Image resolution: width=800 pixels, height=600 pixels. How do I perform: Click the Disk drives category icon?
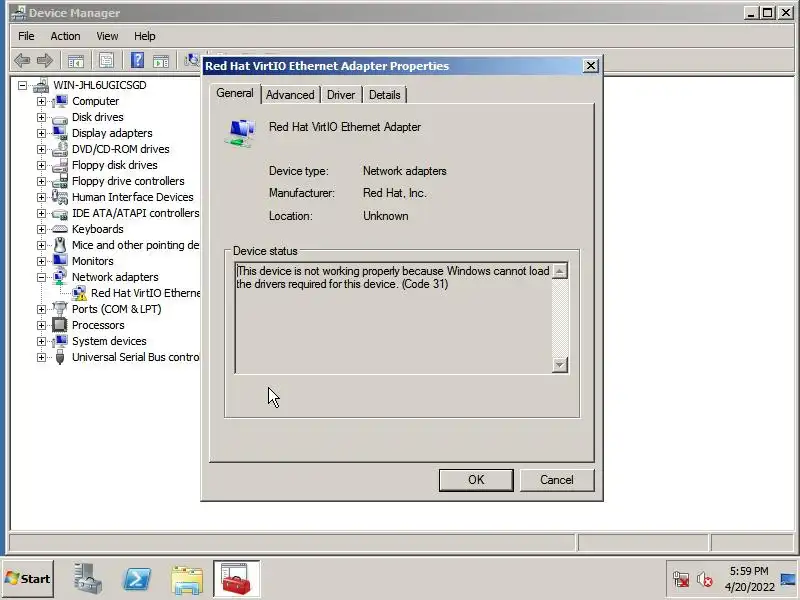click(60, 118)
